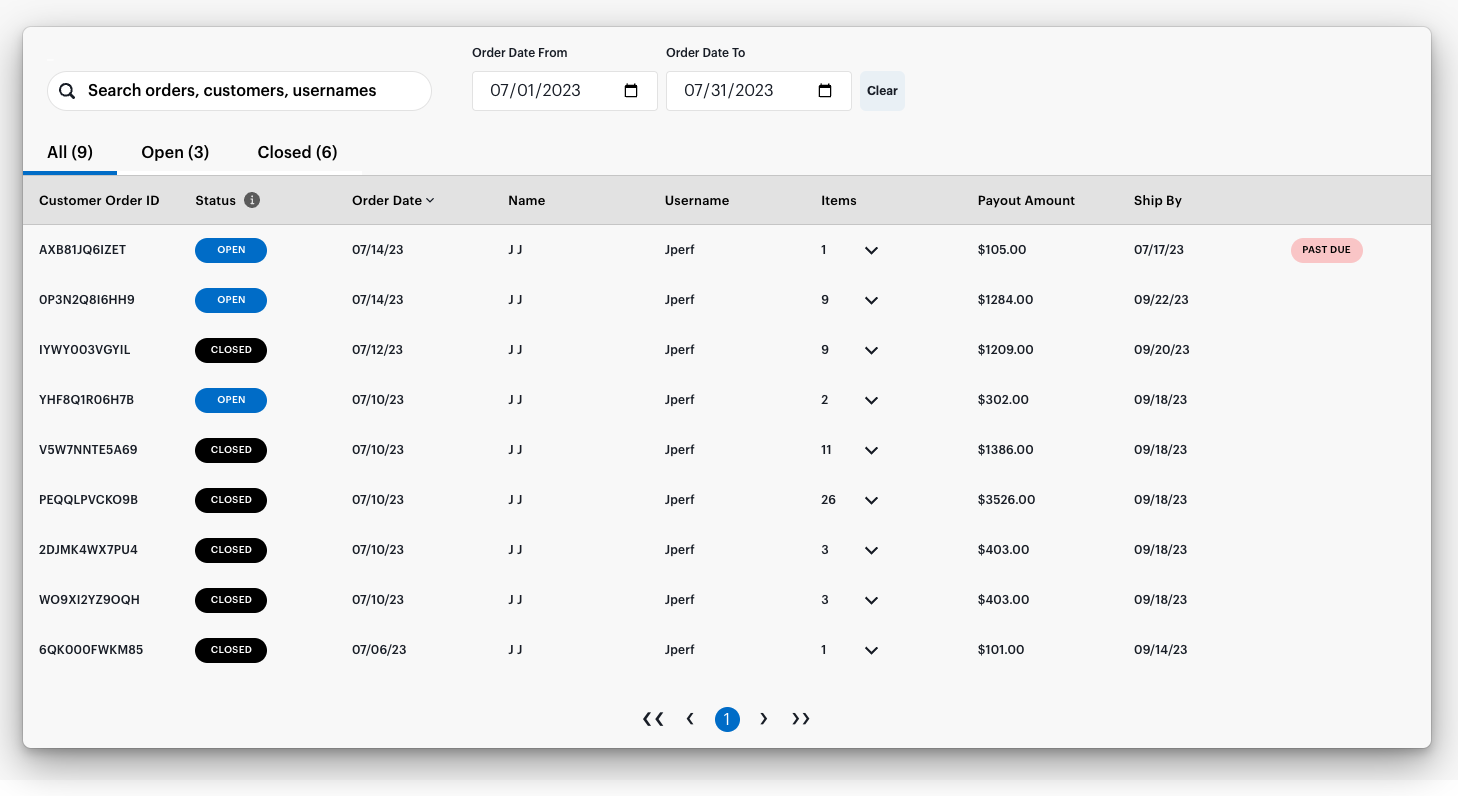
Task: Jump to the last page with double-right chevron
Action: (800, 718)
